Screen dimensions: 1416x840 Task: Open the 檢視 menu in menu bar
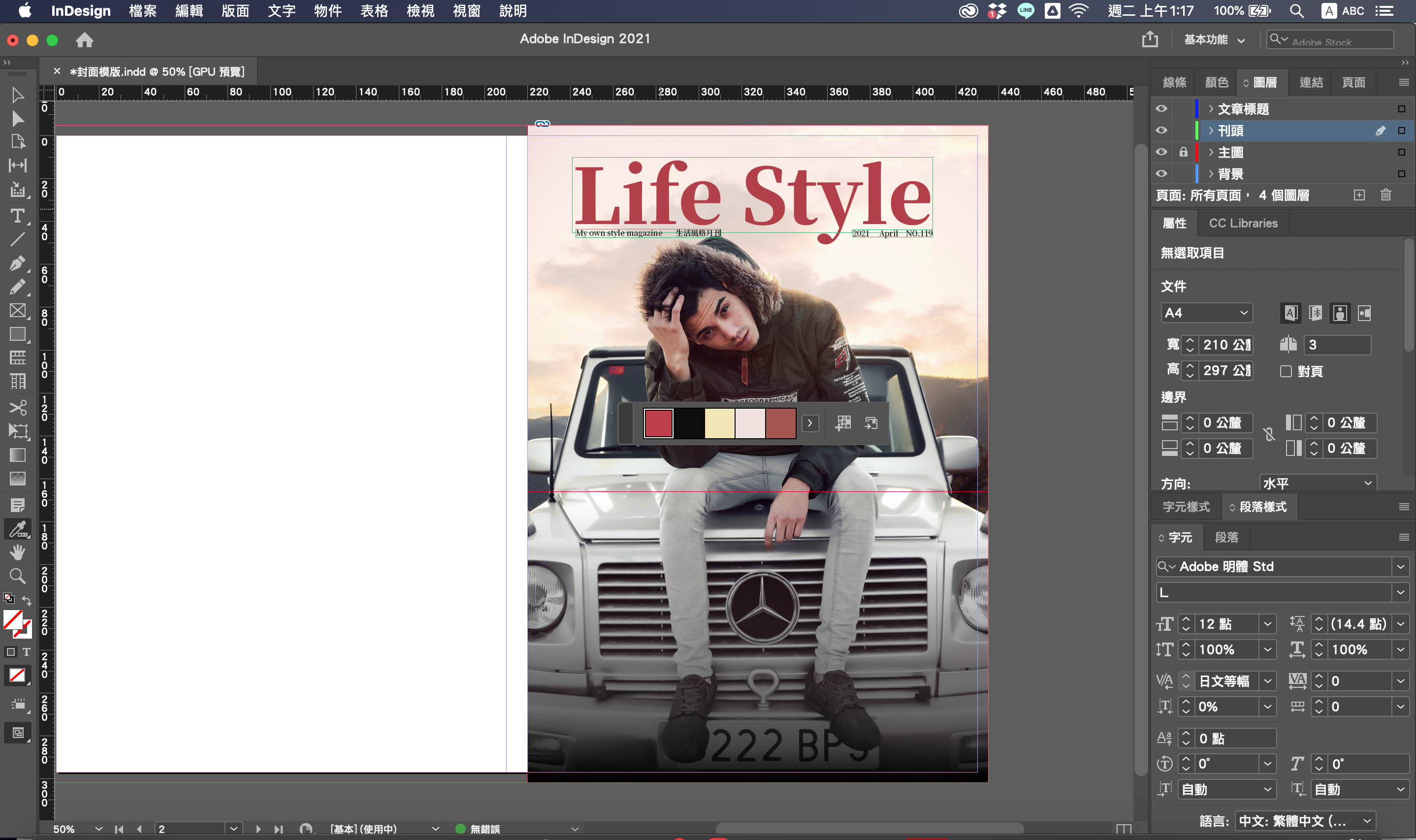click(420, 11)
